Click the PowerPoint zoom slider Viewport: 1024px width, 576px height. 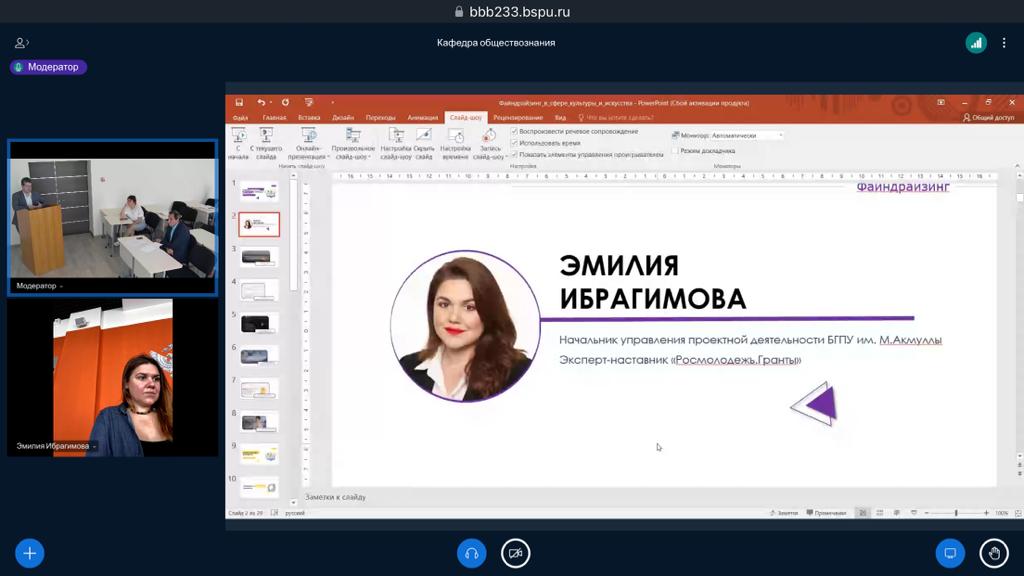(955, 513)
